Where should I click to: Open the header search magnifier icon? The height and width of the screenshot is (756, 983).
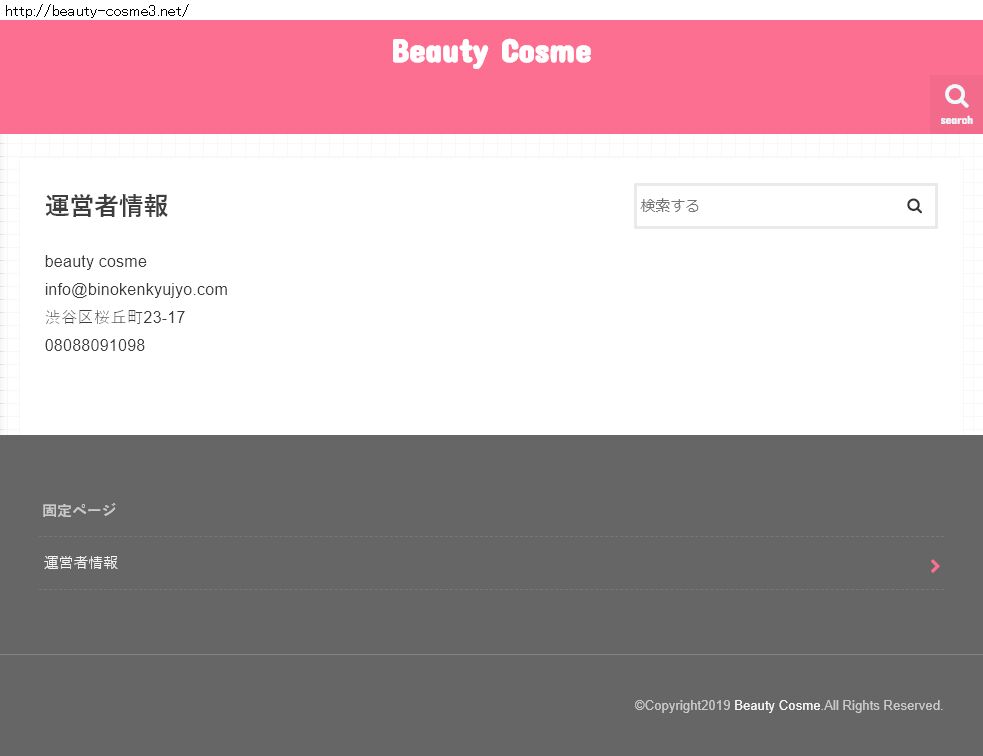click(x=956, y=96)
